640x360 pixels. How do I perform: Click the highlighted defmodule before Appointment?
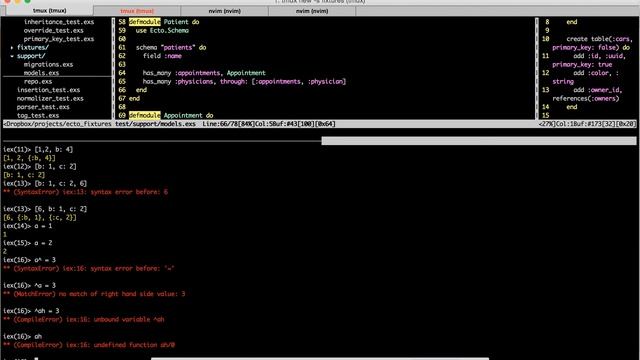144,116
